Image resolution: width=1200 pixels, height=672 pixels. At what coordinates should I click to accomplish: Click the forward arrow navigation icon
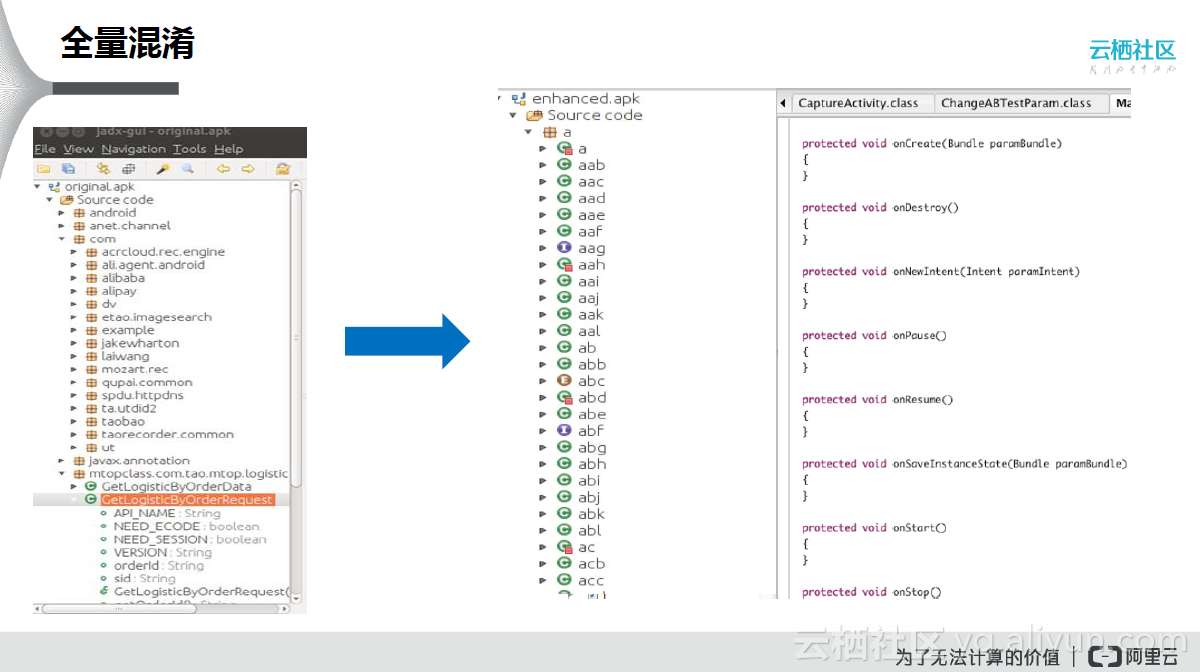tap(248, 169)
